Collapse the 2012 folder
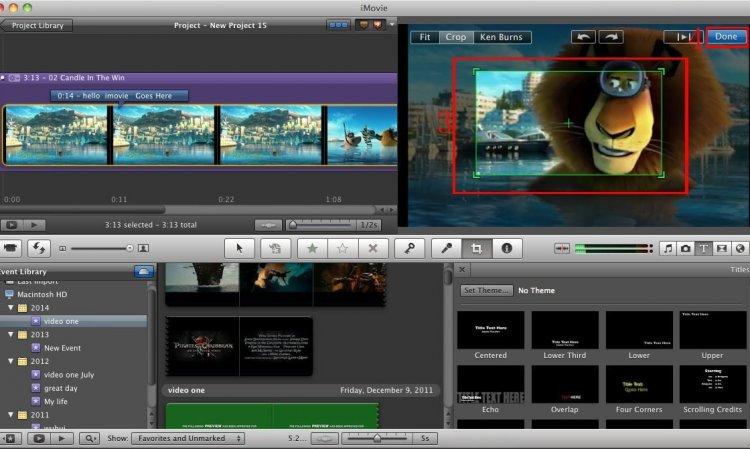 pos(11,361)
